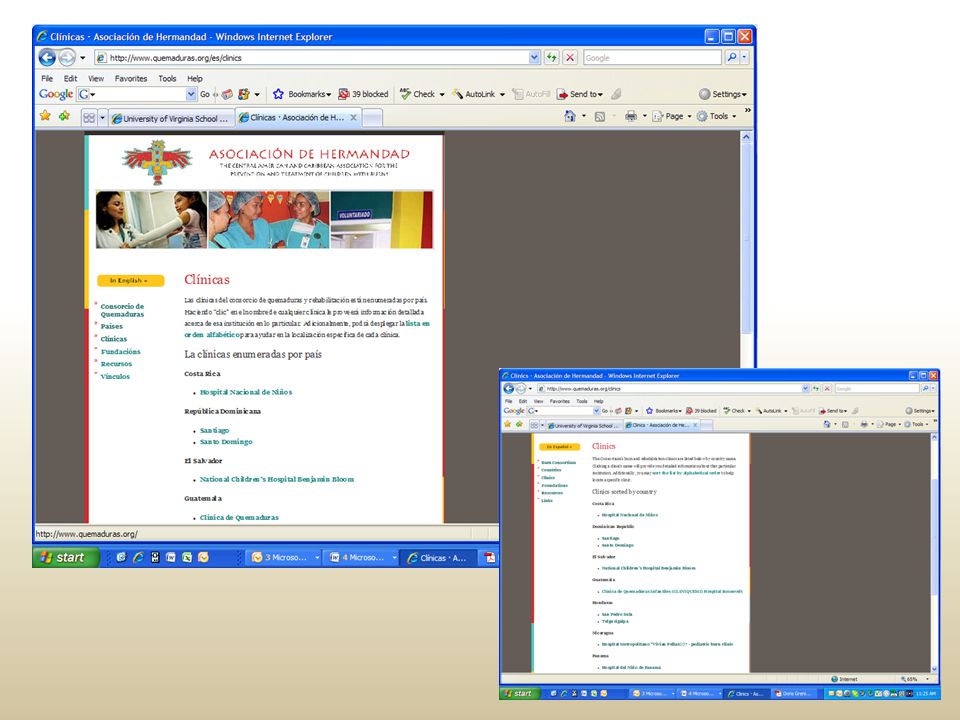Click PDF icon at end of Clínicas taskbar
This screenshot has height=720, width=960.
coord(490,557)
